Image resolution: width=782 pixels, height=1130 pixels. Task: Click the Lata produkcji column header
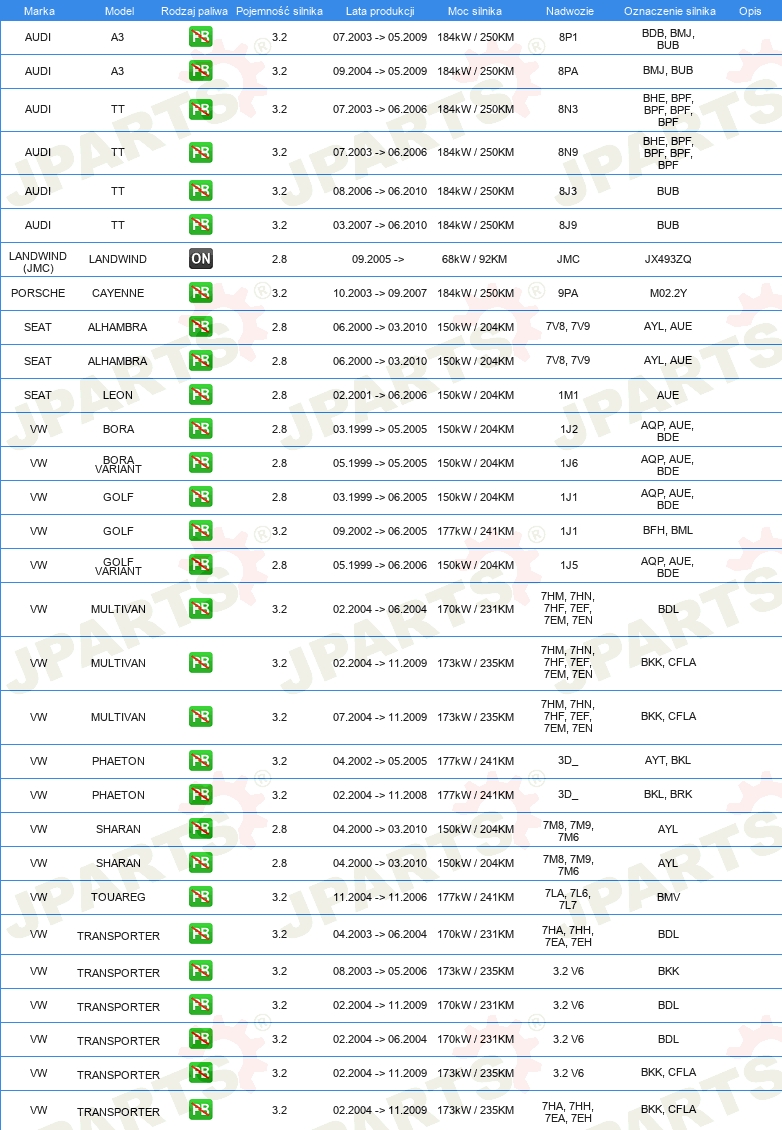(x=380, y=11)
